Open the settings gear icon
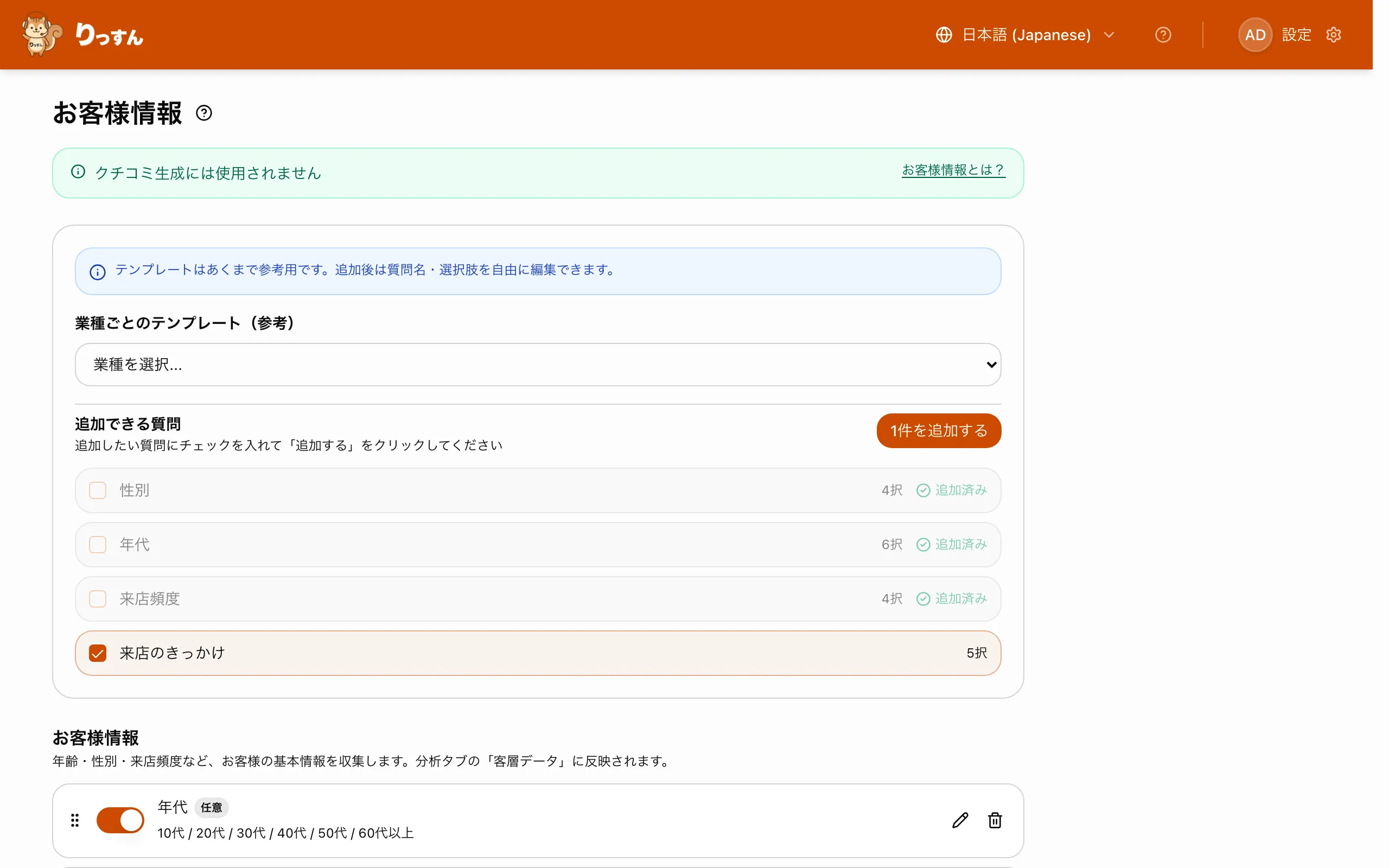This screenshot has width=1389, height=868. (1333, 35)
